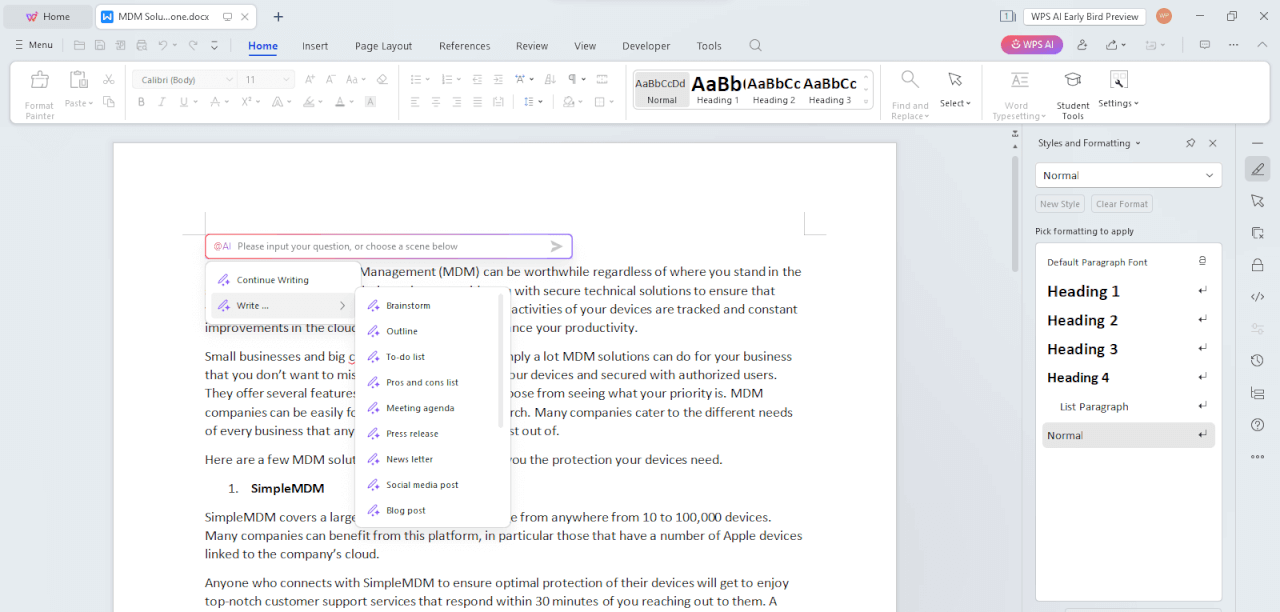
Task: Click the Clear Format button
Action: (1121, 204)
